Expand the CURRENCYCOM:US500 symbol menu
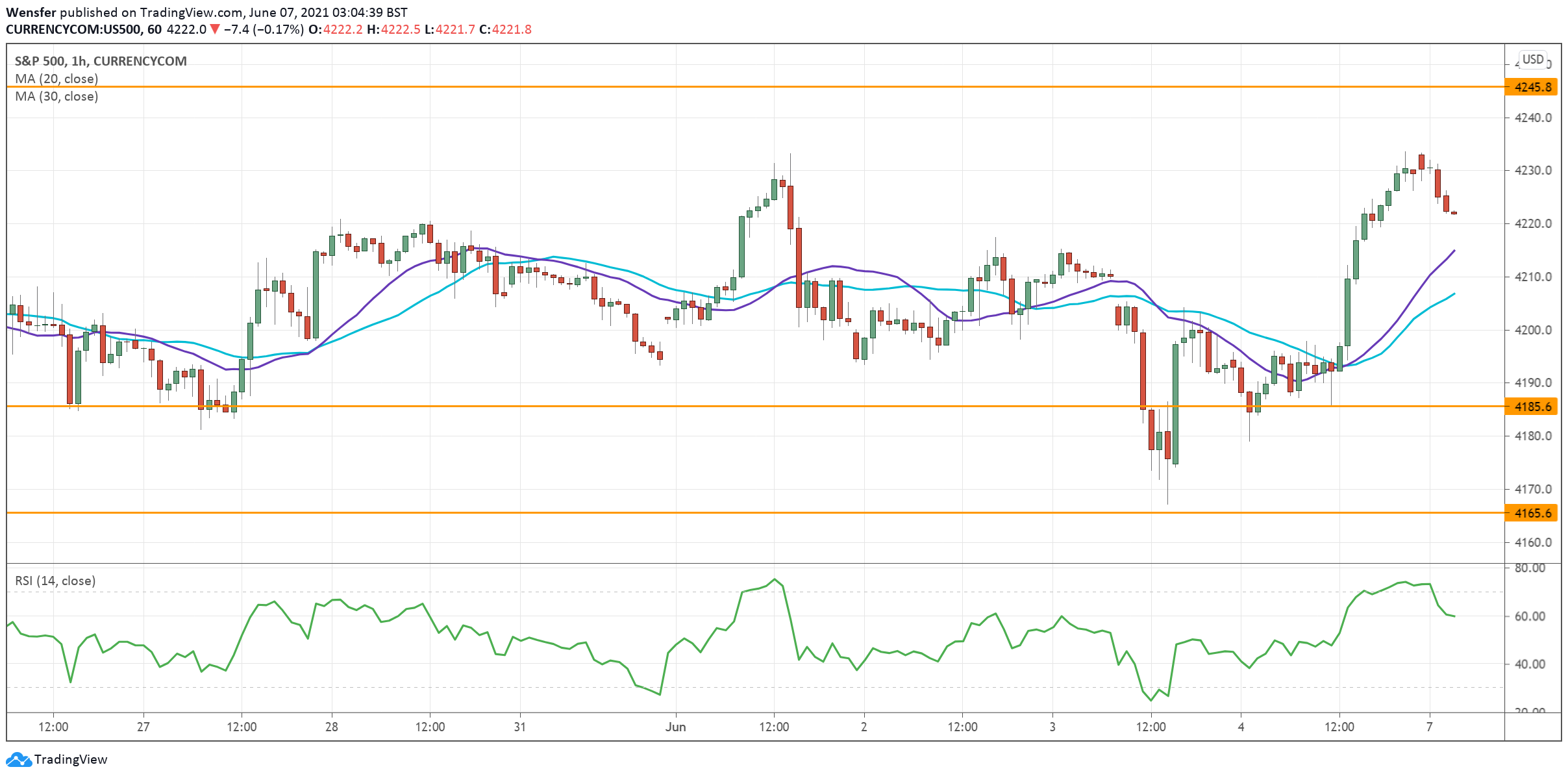This screenshot has height=778, width=1568. click(x=77, y=29)
